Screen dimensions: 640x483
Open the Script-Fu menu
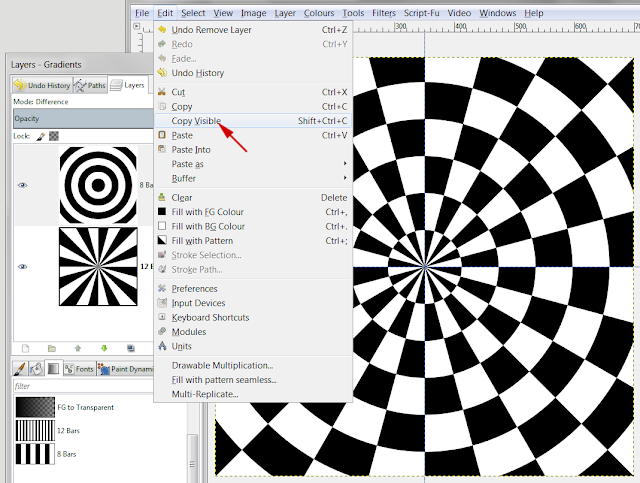pyautogui.click(x=422, y=13)
